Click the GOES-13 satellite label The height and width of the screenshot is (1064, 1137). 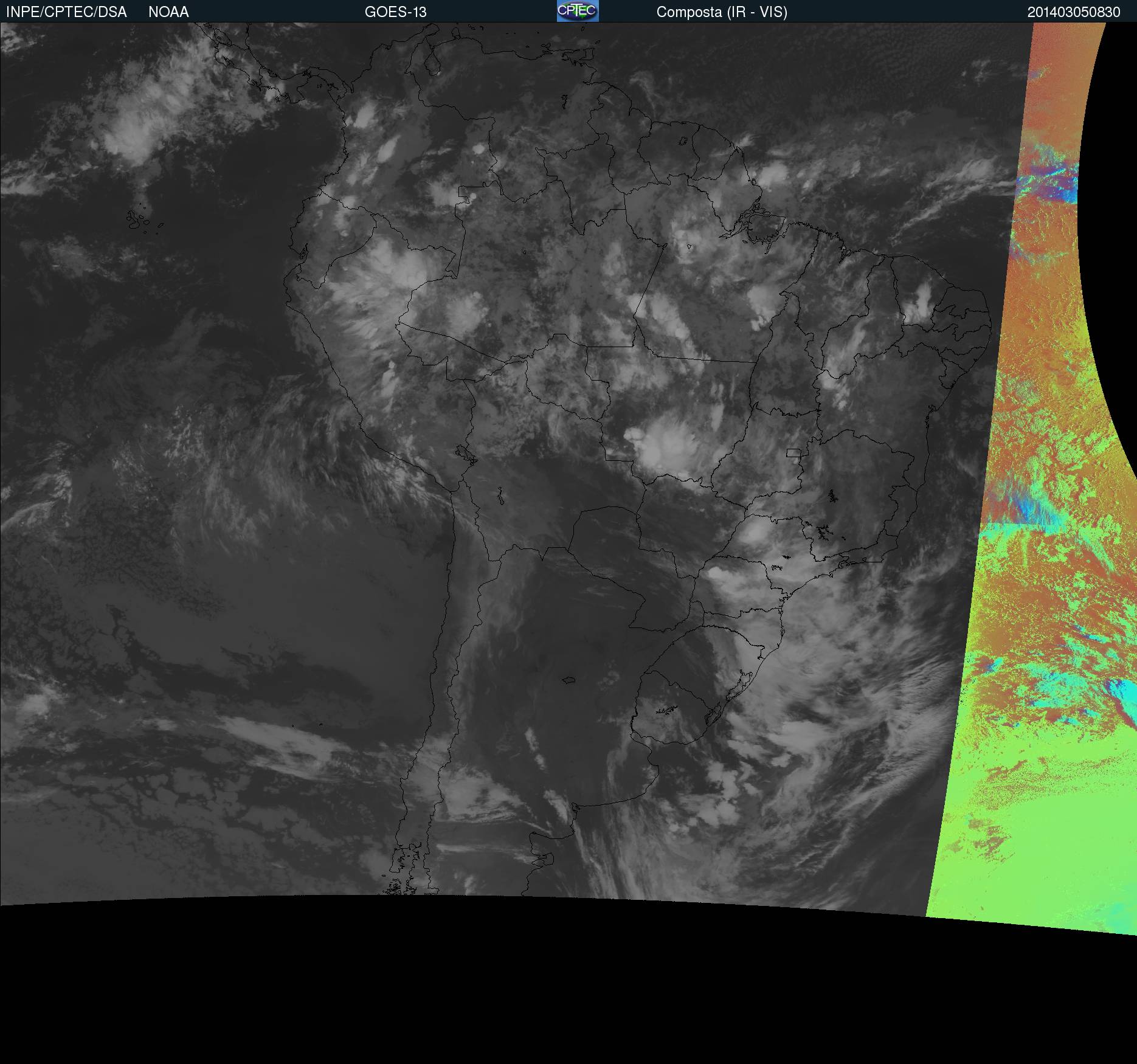click(396, 12)
